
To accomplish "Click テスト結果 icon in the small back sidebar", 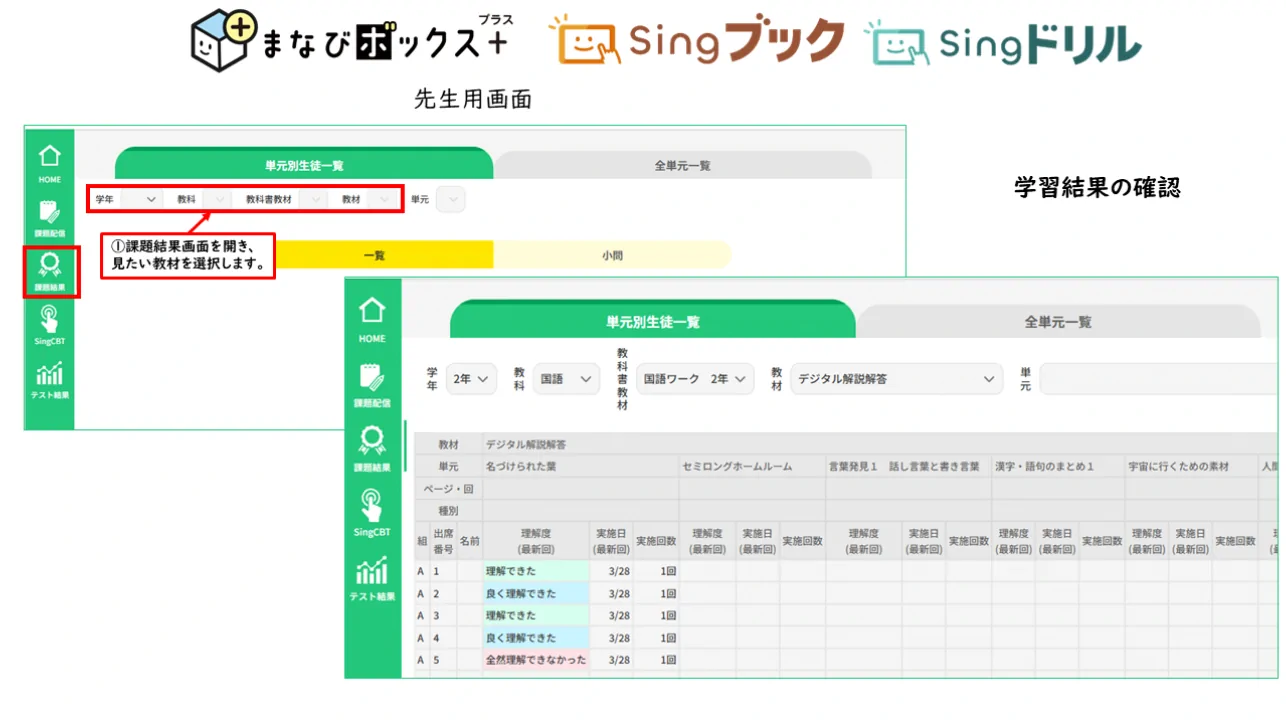I will [x=49, y=380].
